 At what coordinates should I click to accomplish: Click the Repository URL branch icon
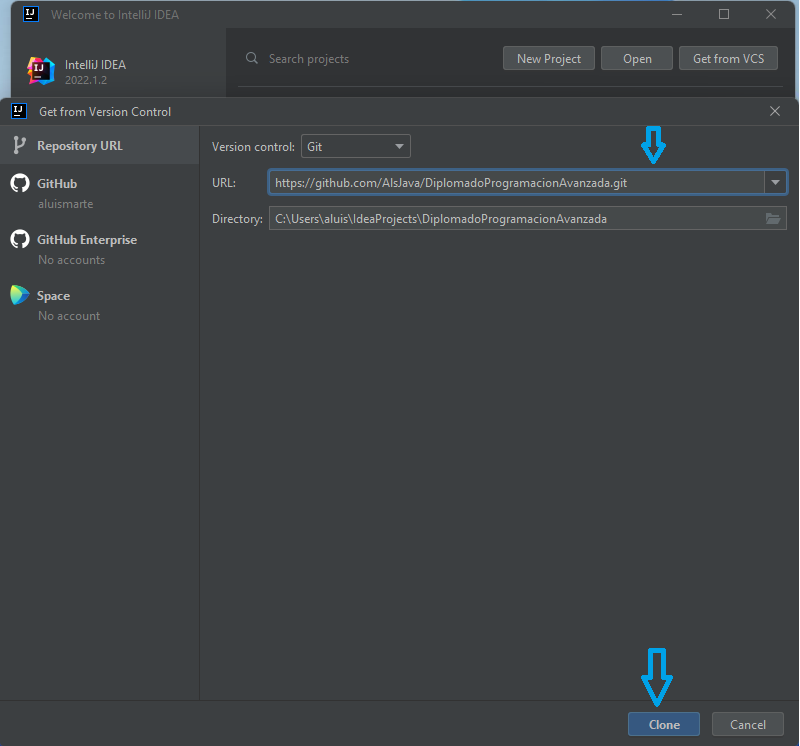point(19,145)
